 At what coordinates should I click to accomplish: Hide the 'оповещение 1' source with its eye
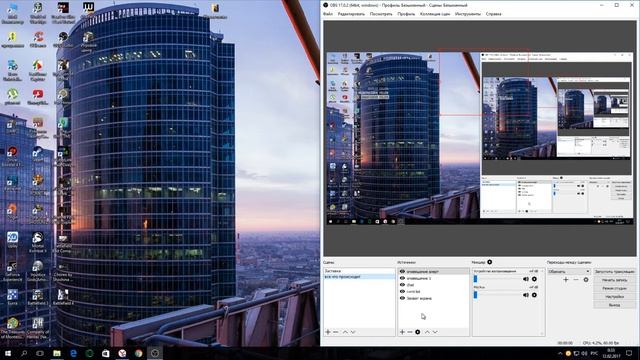402,278
